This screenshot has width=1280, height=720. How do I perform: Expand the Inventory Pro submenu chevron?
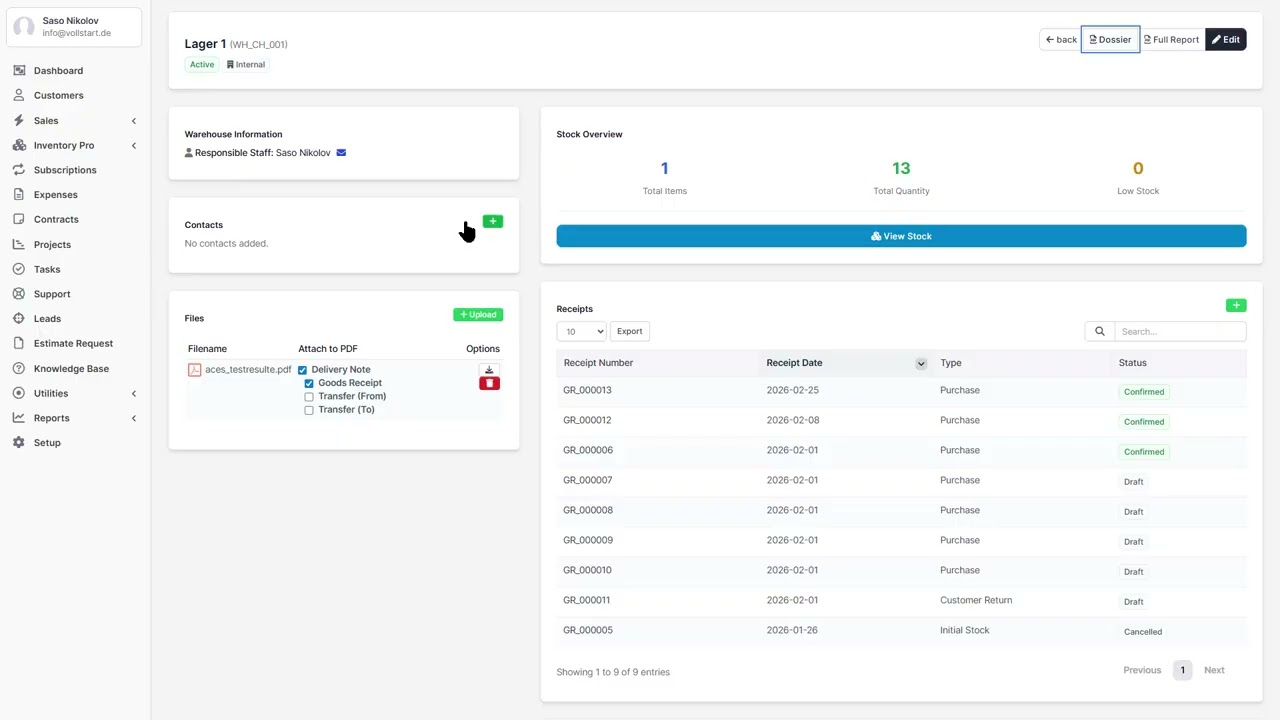point(134,146)
